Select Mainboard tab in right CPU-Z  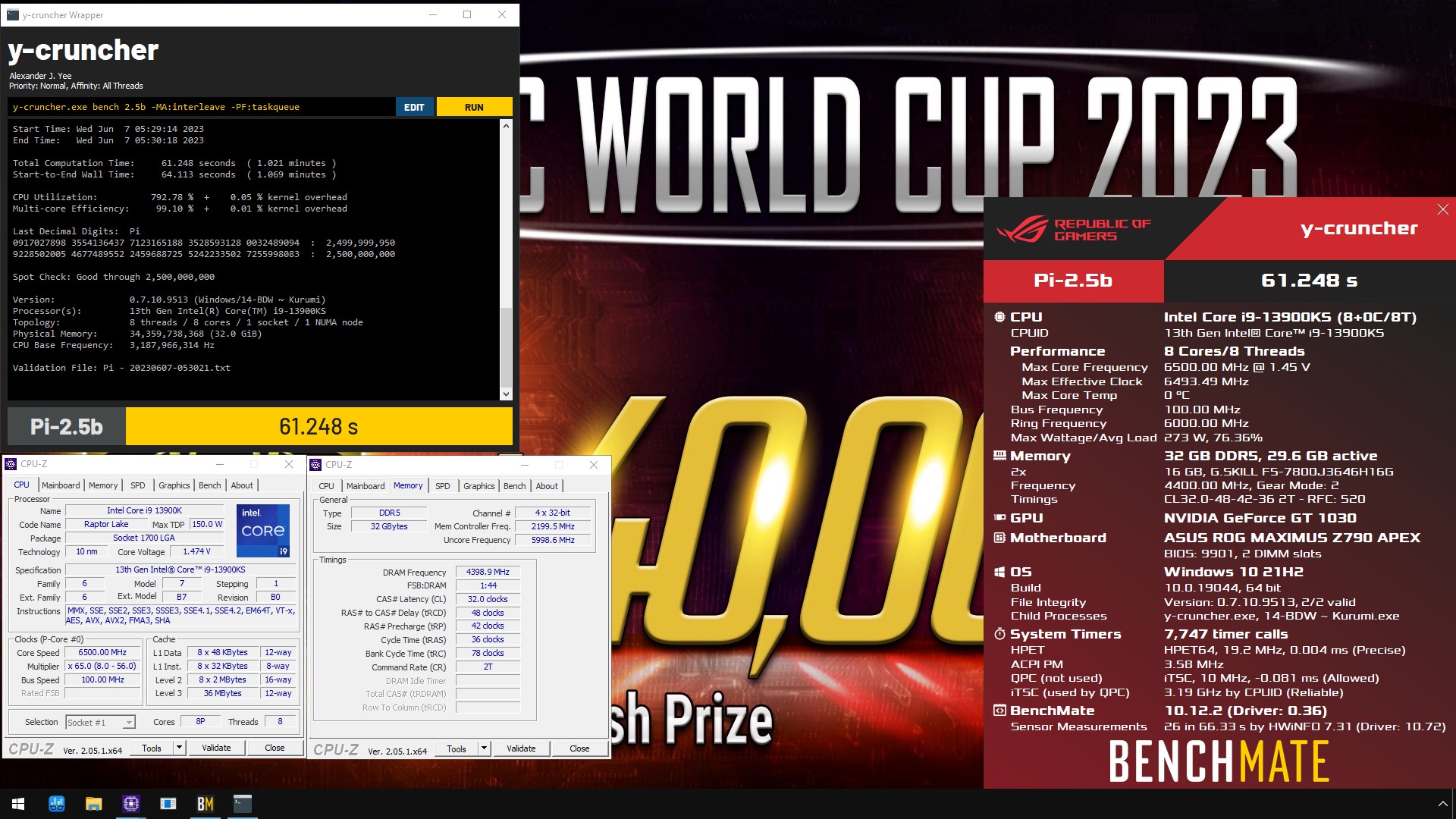366,486
